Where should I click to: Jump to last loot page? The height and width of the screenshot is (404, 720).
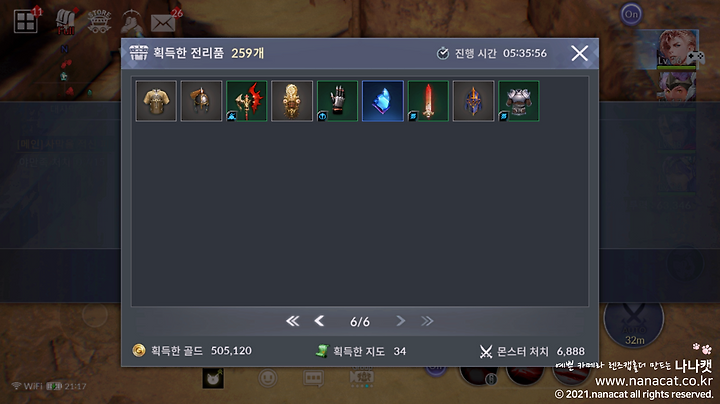coord(427,321)
